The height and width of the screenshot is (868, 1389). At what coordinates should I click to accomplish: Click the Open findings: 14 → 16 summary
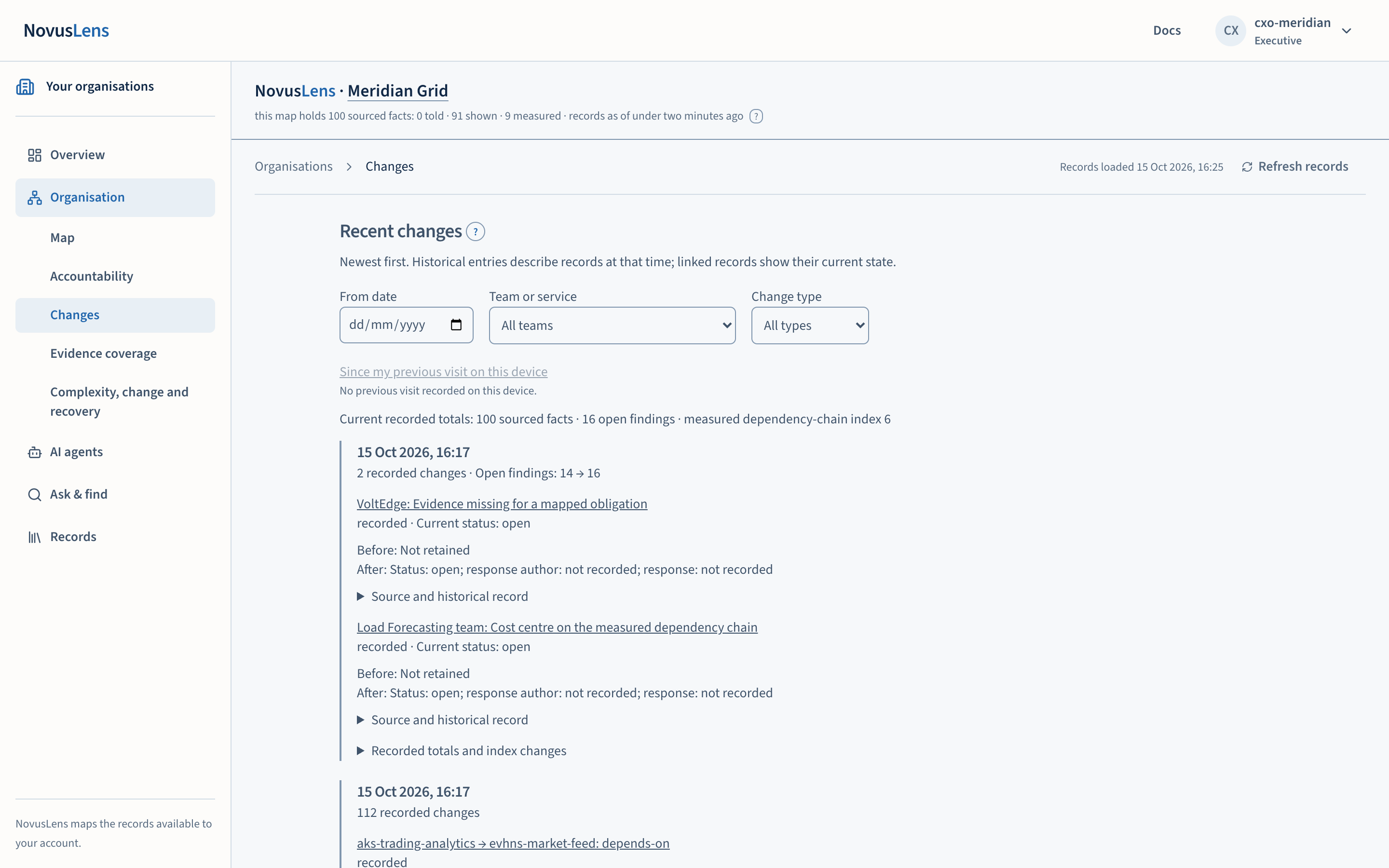point(537,474)
